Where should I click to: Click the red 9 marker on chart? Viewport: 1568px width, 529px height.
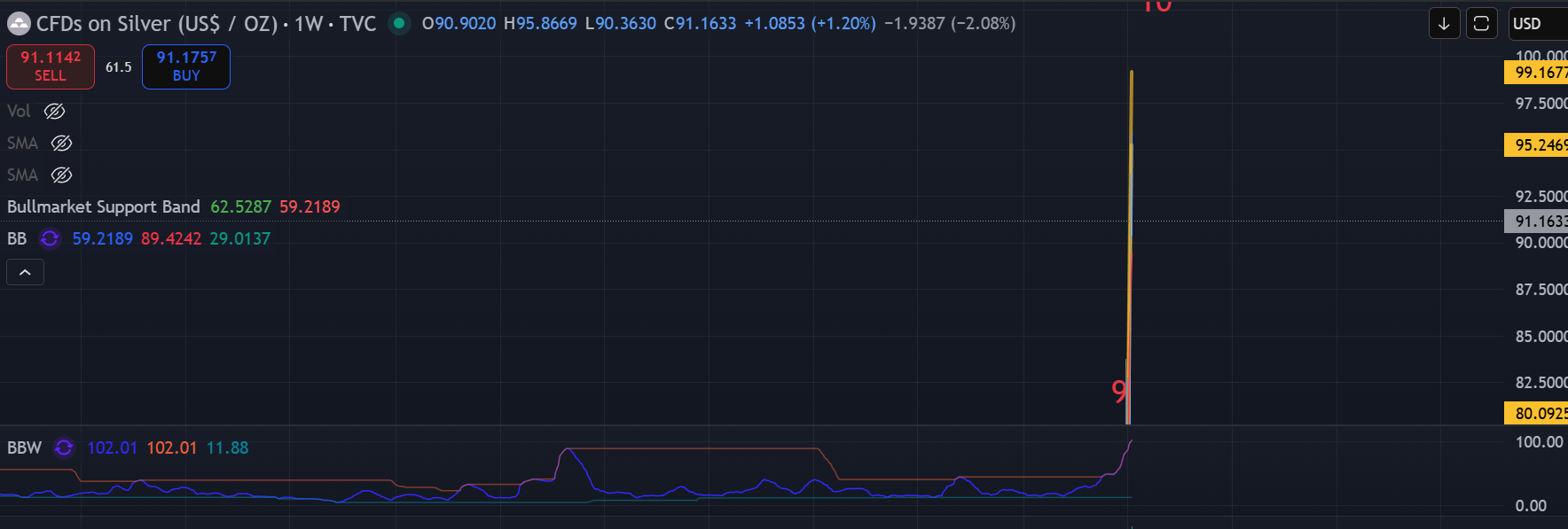coord(1119,390)
